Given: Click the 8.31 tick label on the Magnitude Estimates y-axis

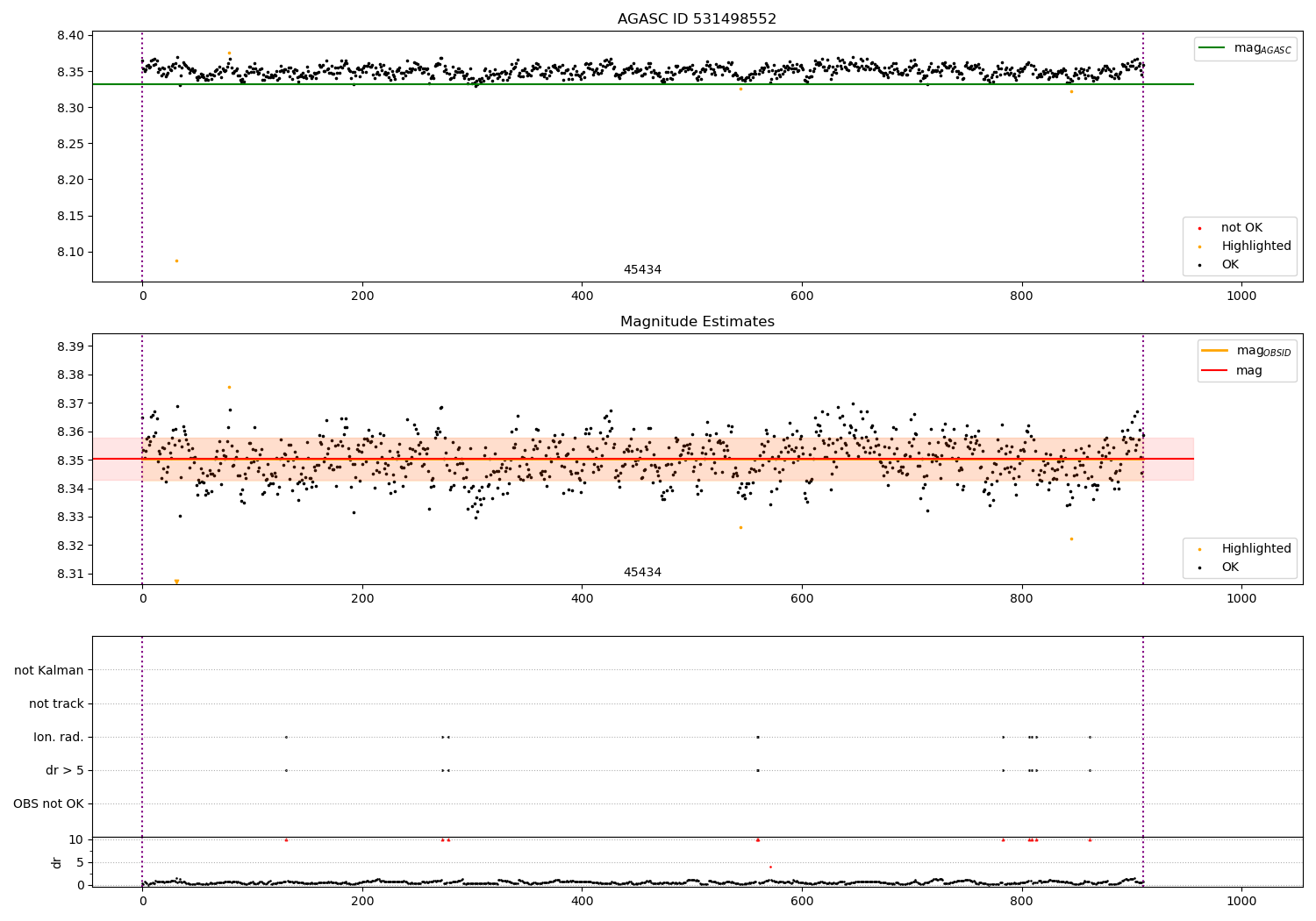Looking at the screenshot, I should [71, 575].
